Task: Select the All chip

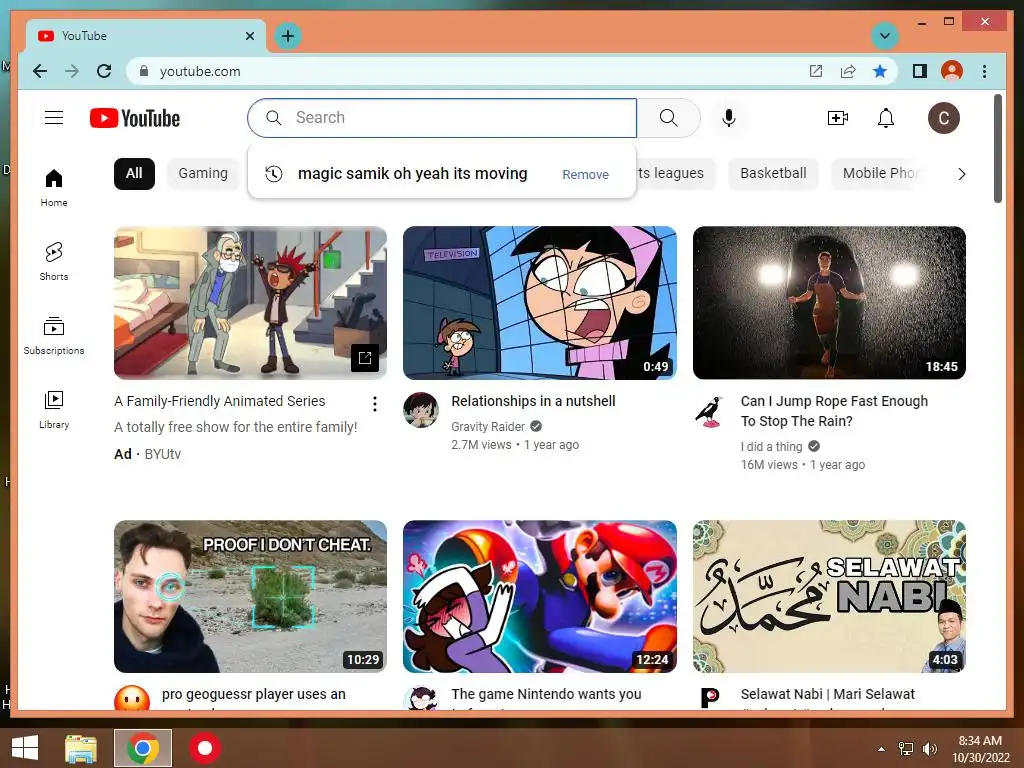Action: 134,173
